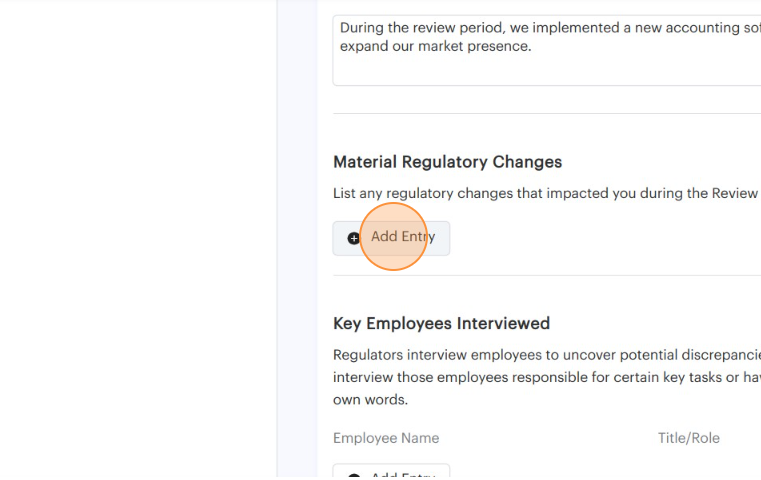Screen dimensions: 761x480
Task: Click the word 'Review' in the regulatory description
Action: coord(734,193)
